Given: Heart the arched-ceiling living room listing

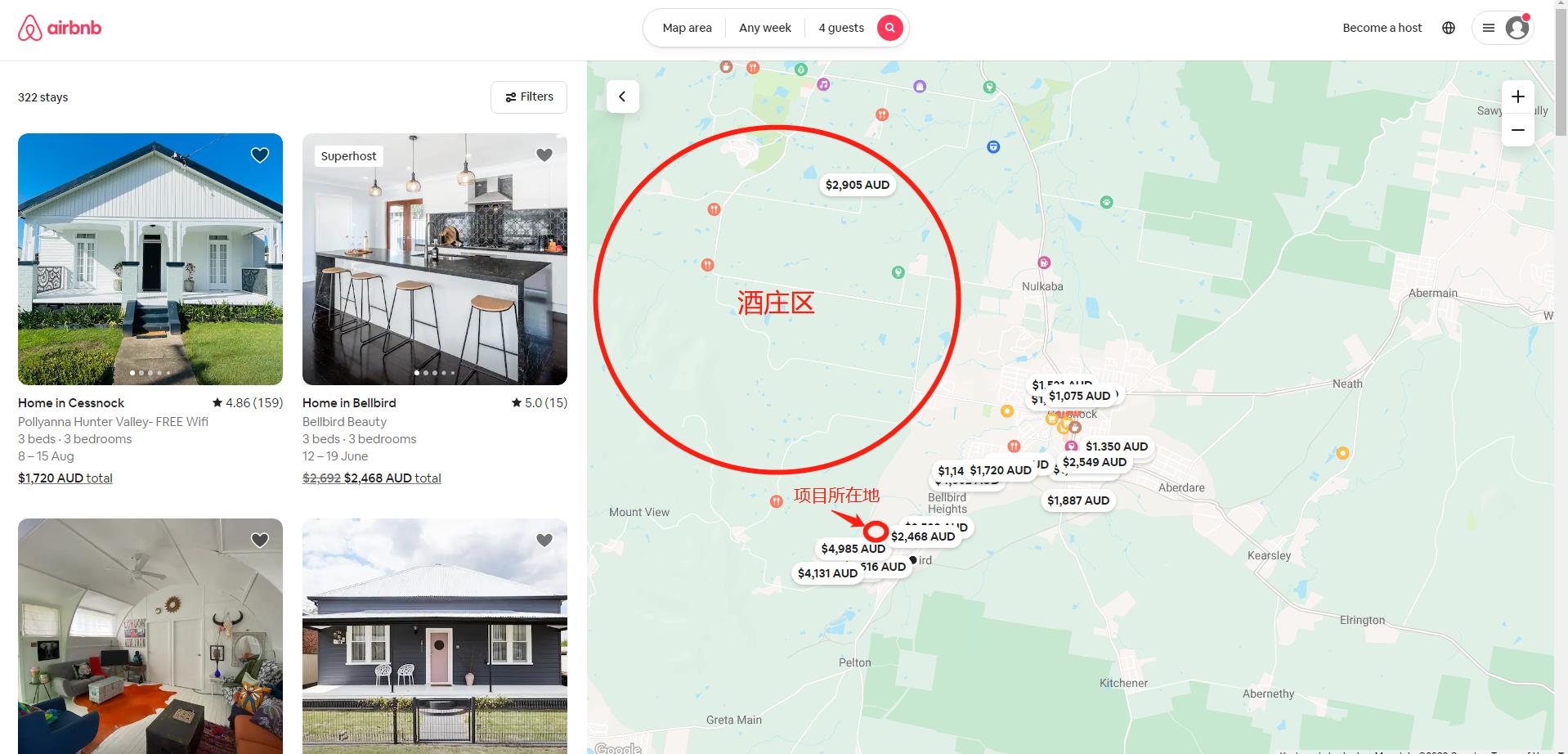Looking at the screenshot, I should (x=260, y=541).
